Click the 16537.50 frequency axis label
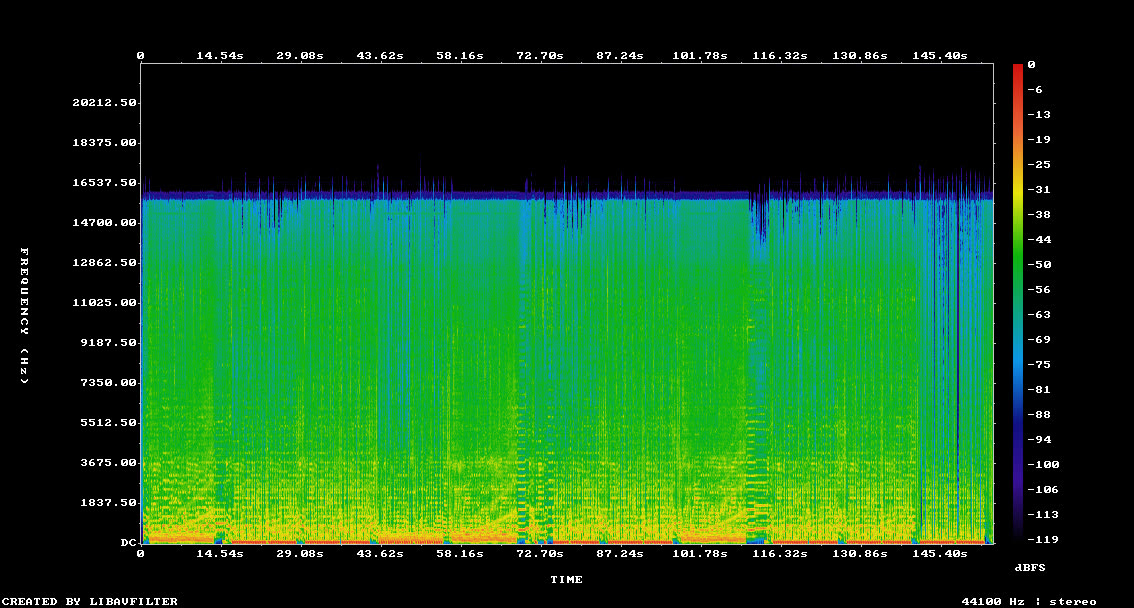This screenshot has width=1134, height=608. [x=104, y=183]
